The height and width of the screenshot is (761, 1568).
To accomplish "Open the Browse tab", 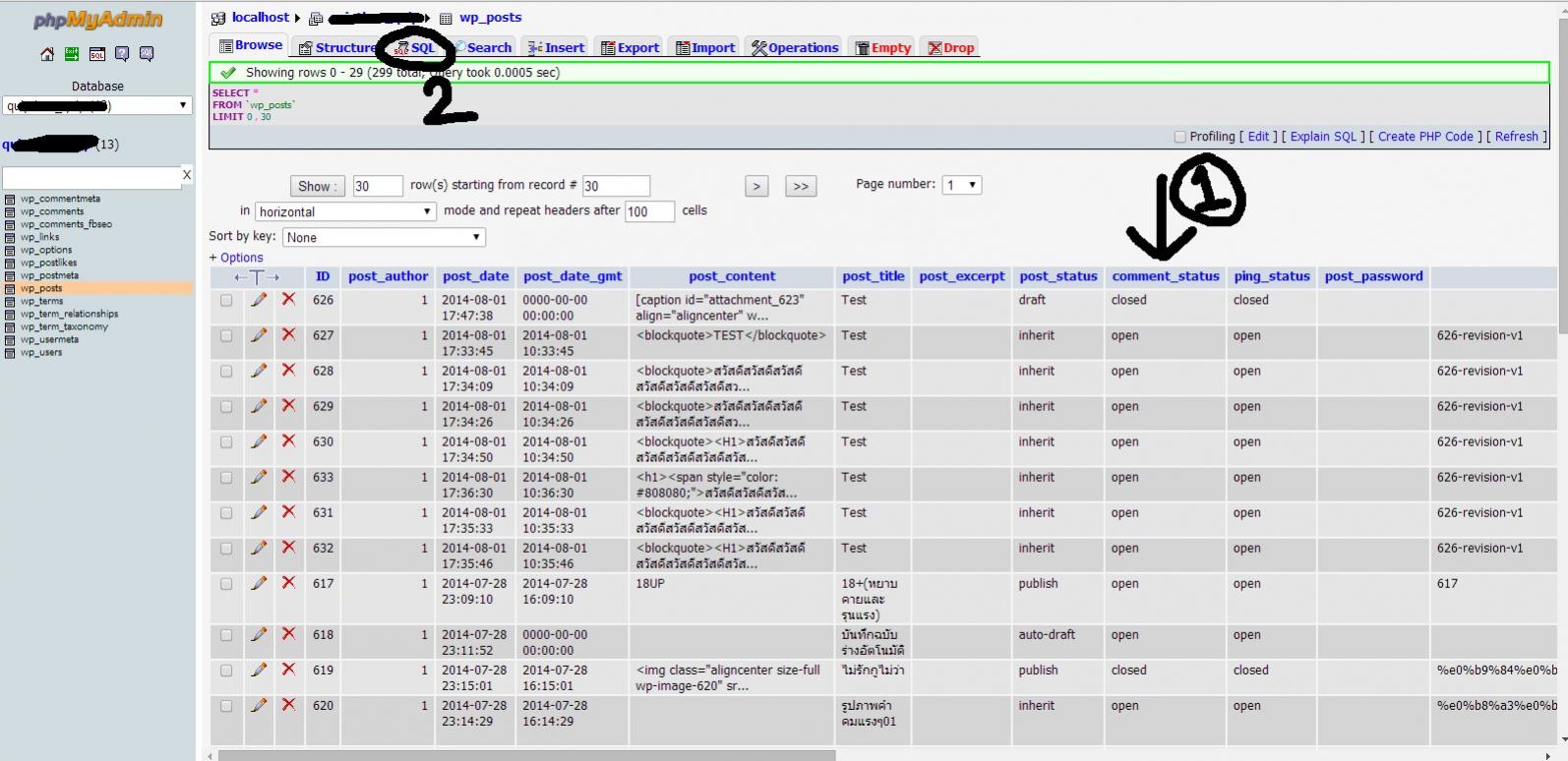I will coord(251,45).
